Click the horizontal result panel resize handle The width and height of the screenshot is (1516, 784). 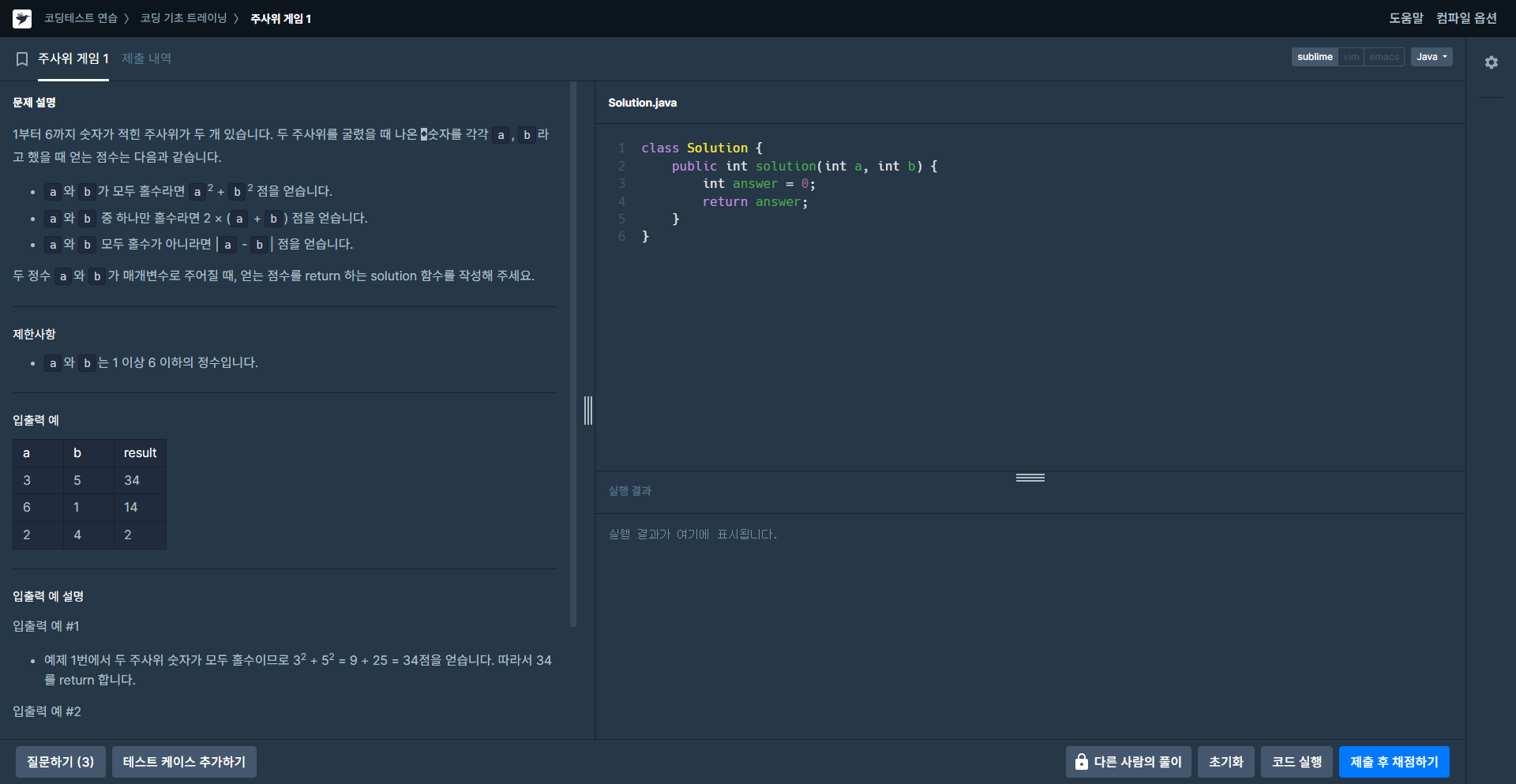(1030, 478)
